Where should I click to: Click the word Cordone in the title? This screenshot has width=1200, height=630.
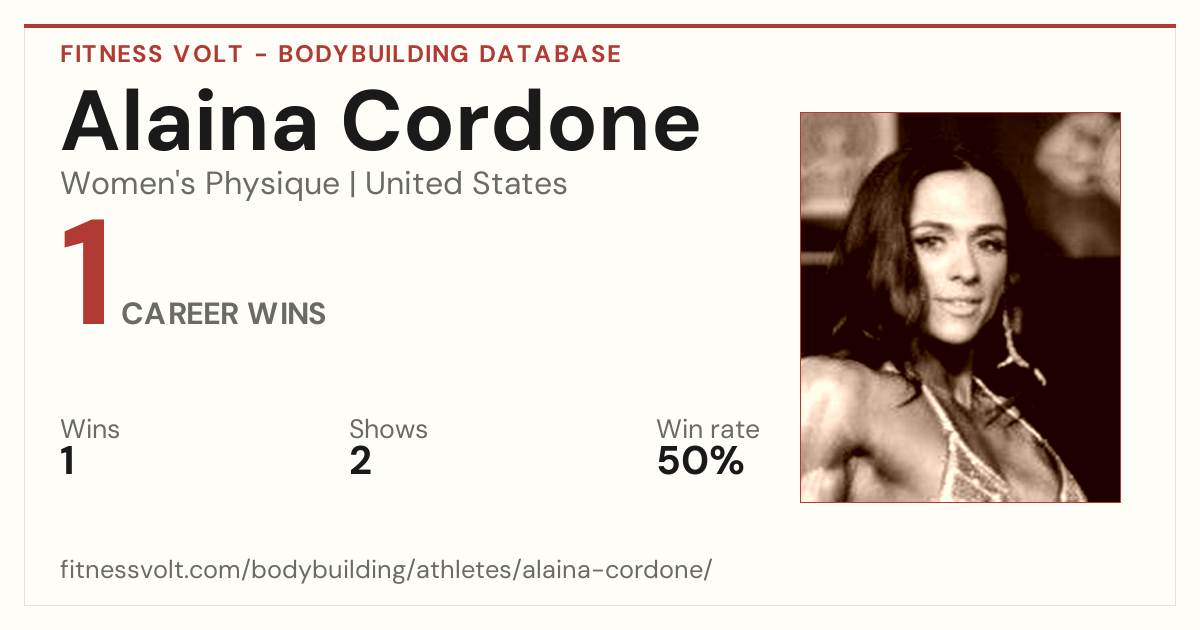pyautogui.click(x=521, y=122)
